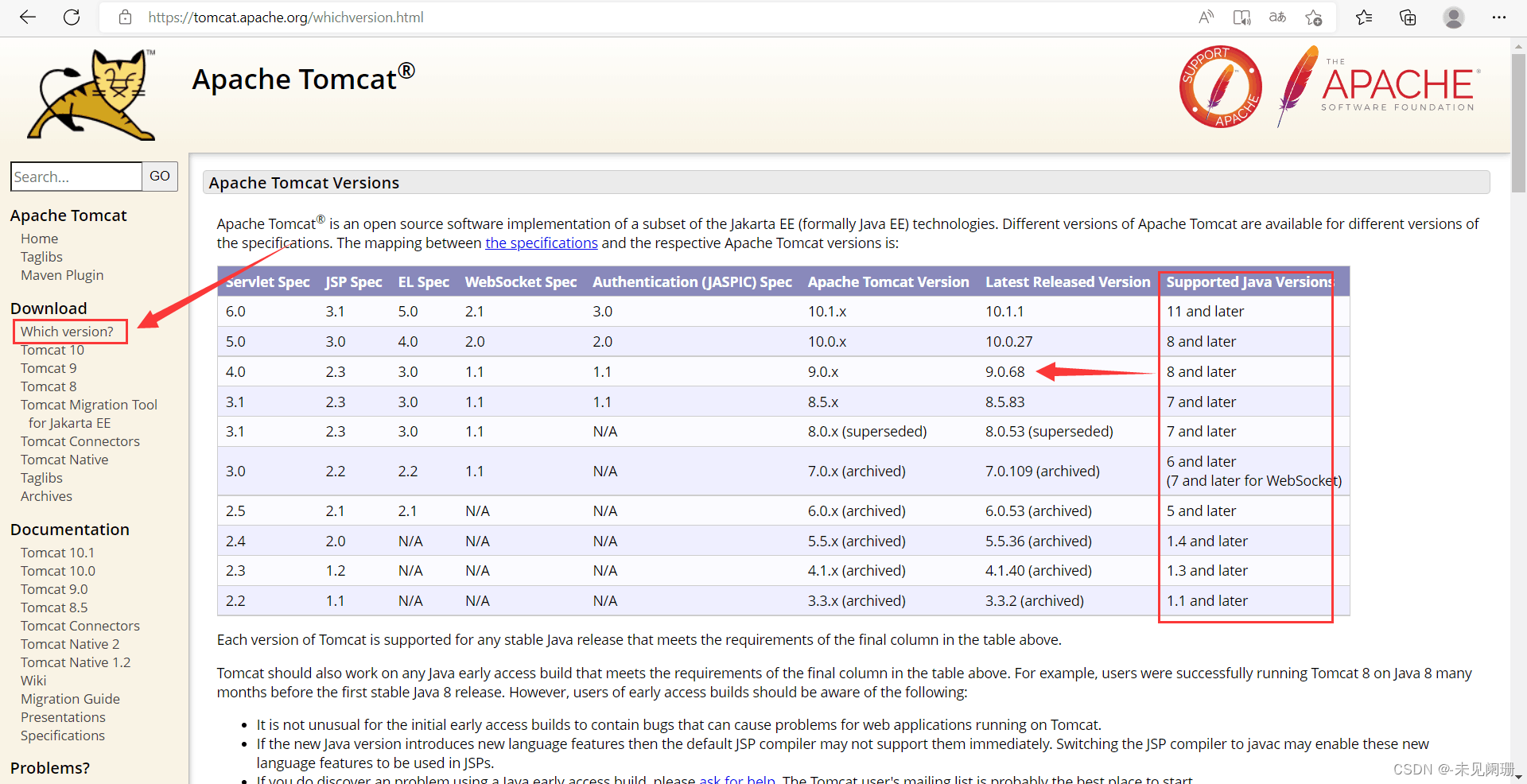Open Taglibs link under Apache Tomcat
Image resolution: width=1527 pixels, height=784 pixels.
[x=41, y=257]
